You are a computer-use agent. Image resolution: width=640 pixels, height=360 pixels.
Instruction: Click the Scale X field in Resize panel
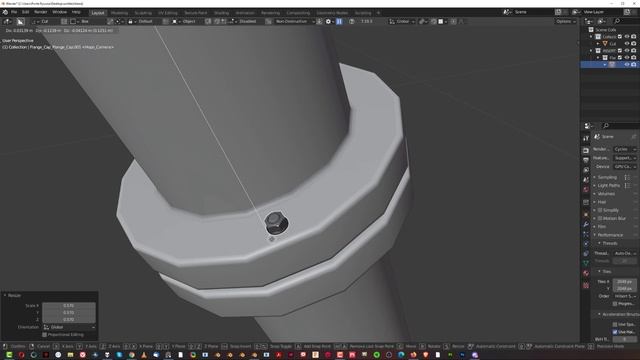pyautogui.click(x=69, y=306)
